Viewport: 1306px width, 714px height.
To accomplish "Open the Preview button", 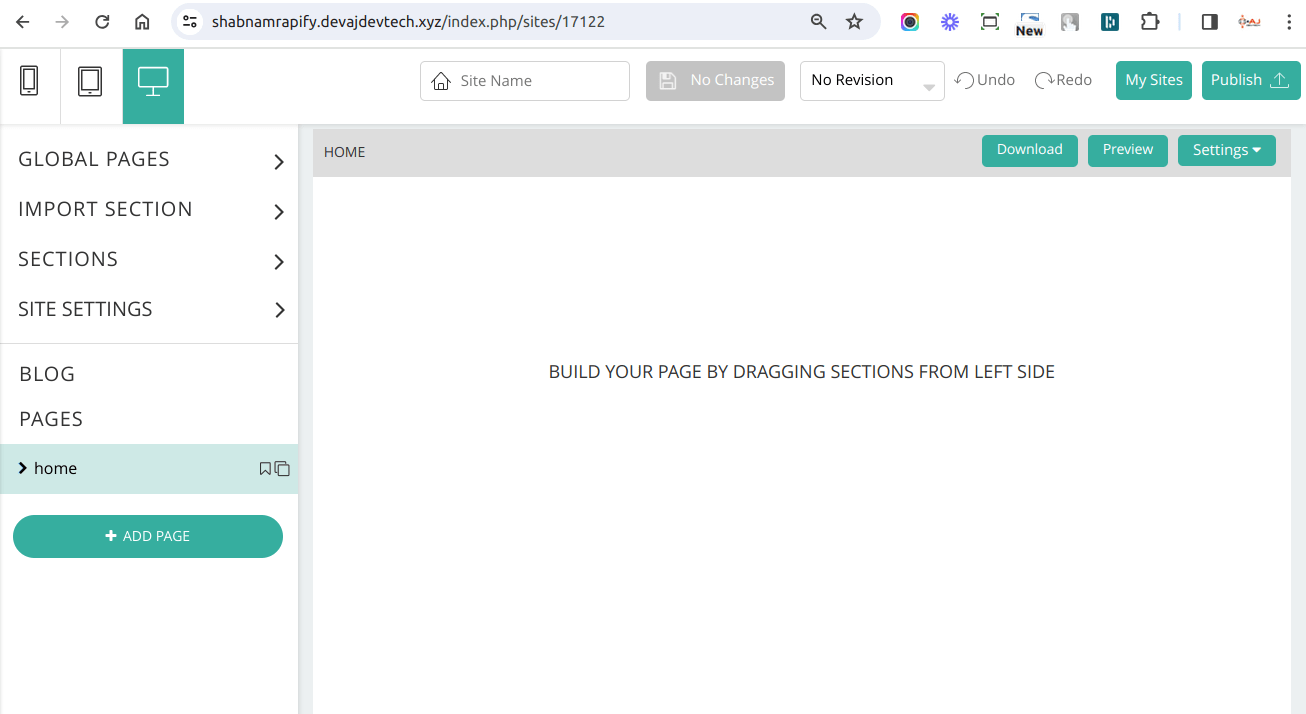I will tap(1127, 150).
